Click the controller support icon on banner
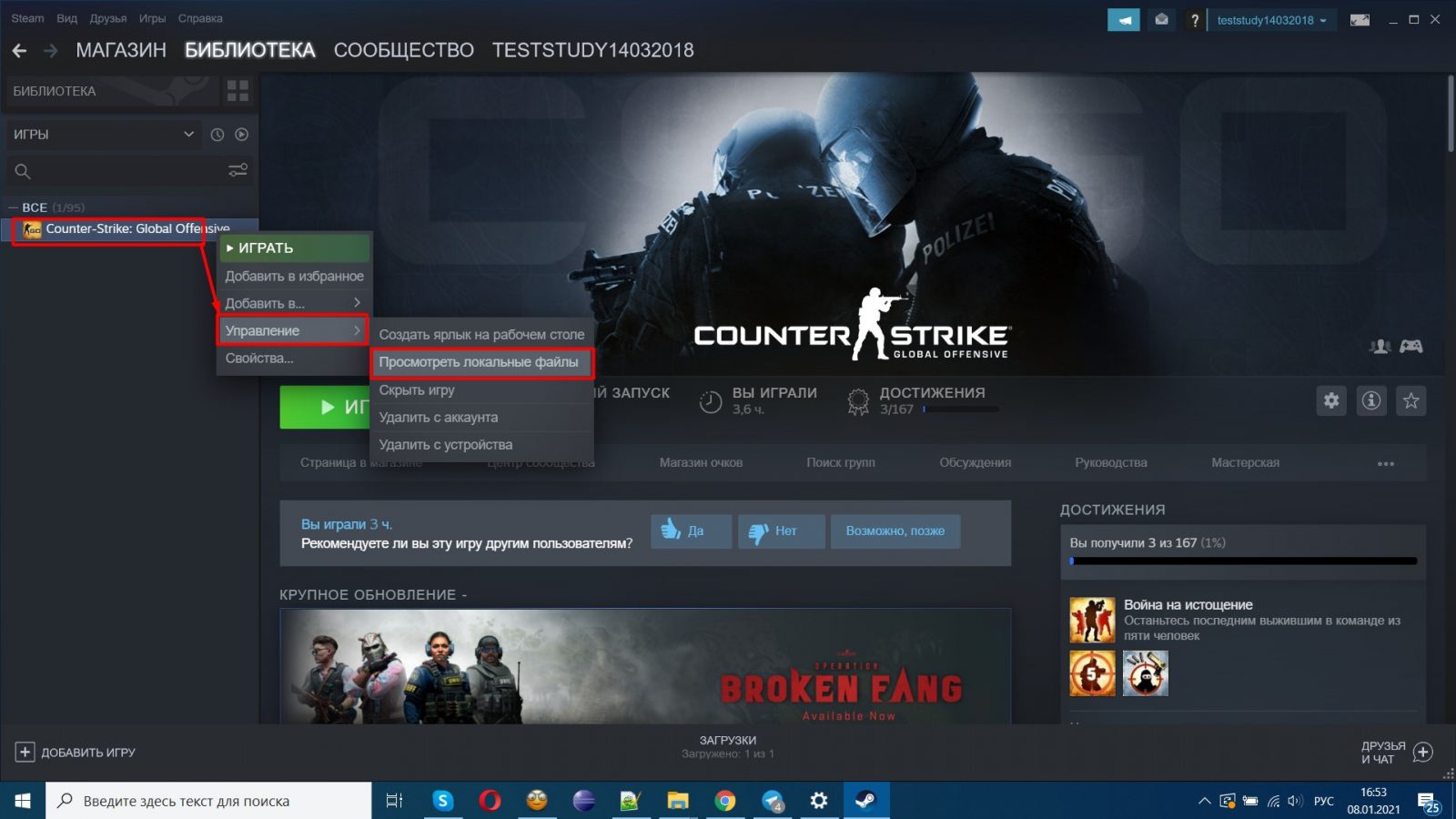The image size is (1456, 819). pos(1411,346)
